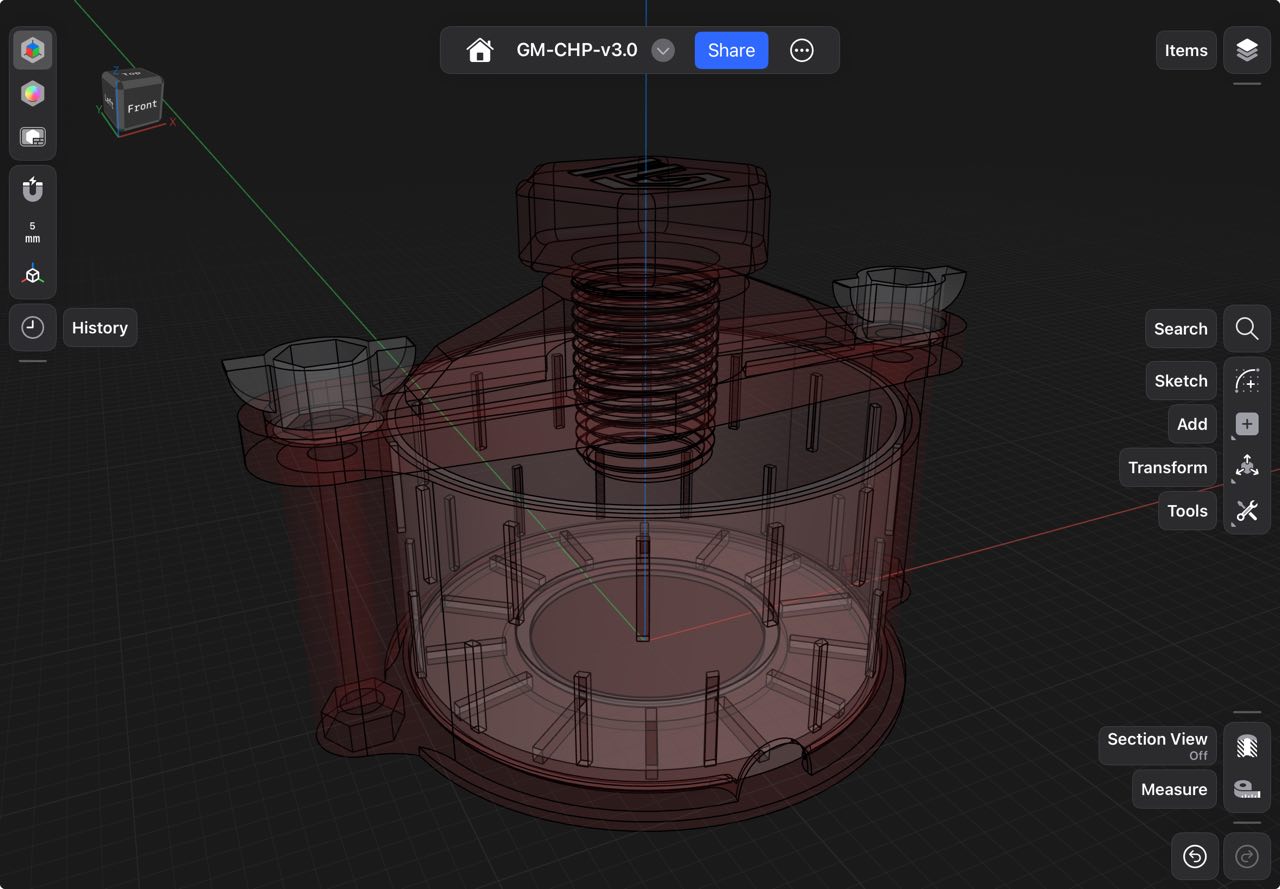Open the ellipsis more options menu
The image size is (1280, 889).
point(802,50)
